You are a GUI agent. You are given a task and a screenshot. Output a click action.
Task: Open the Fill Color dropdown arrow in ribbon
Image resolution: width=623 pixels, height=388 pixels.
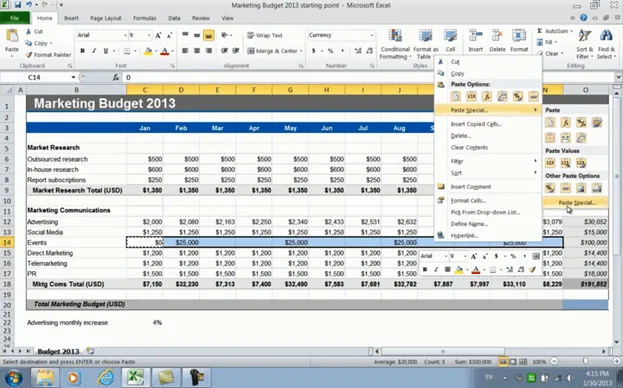pyautogui.click(x=155, y=51)
